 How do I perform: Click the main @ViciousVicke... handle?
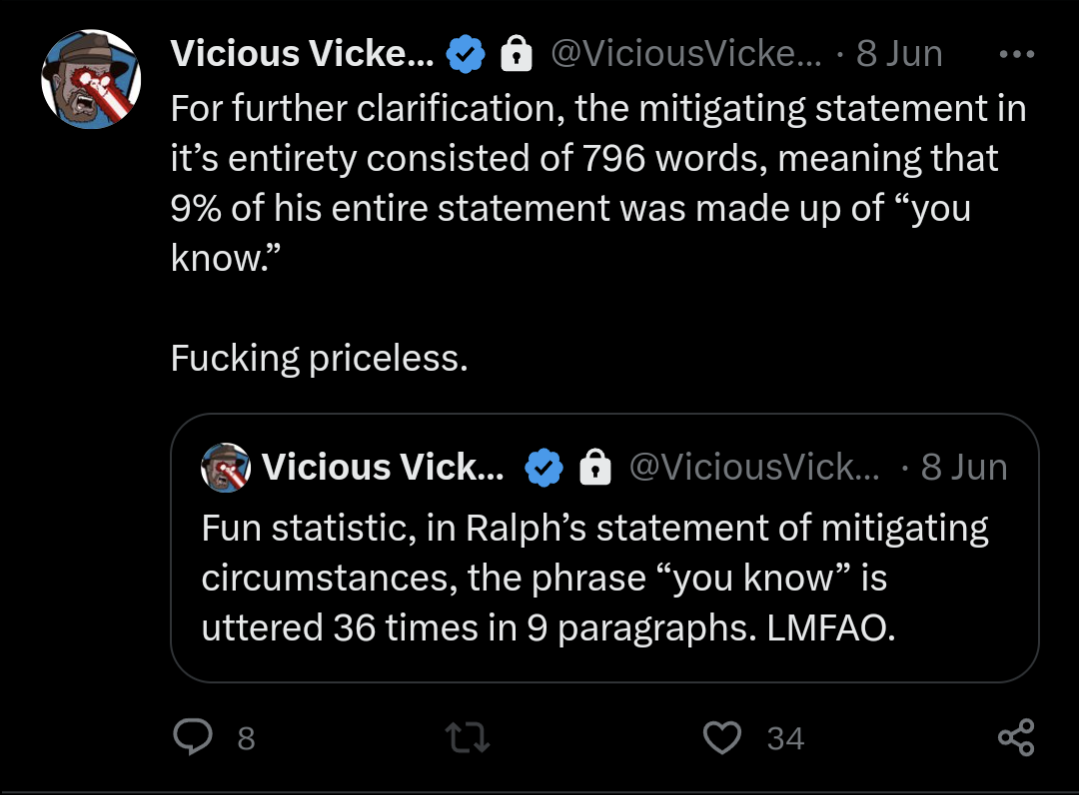pyautogui.click(x=686, y=54)
